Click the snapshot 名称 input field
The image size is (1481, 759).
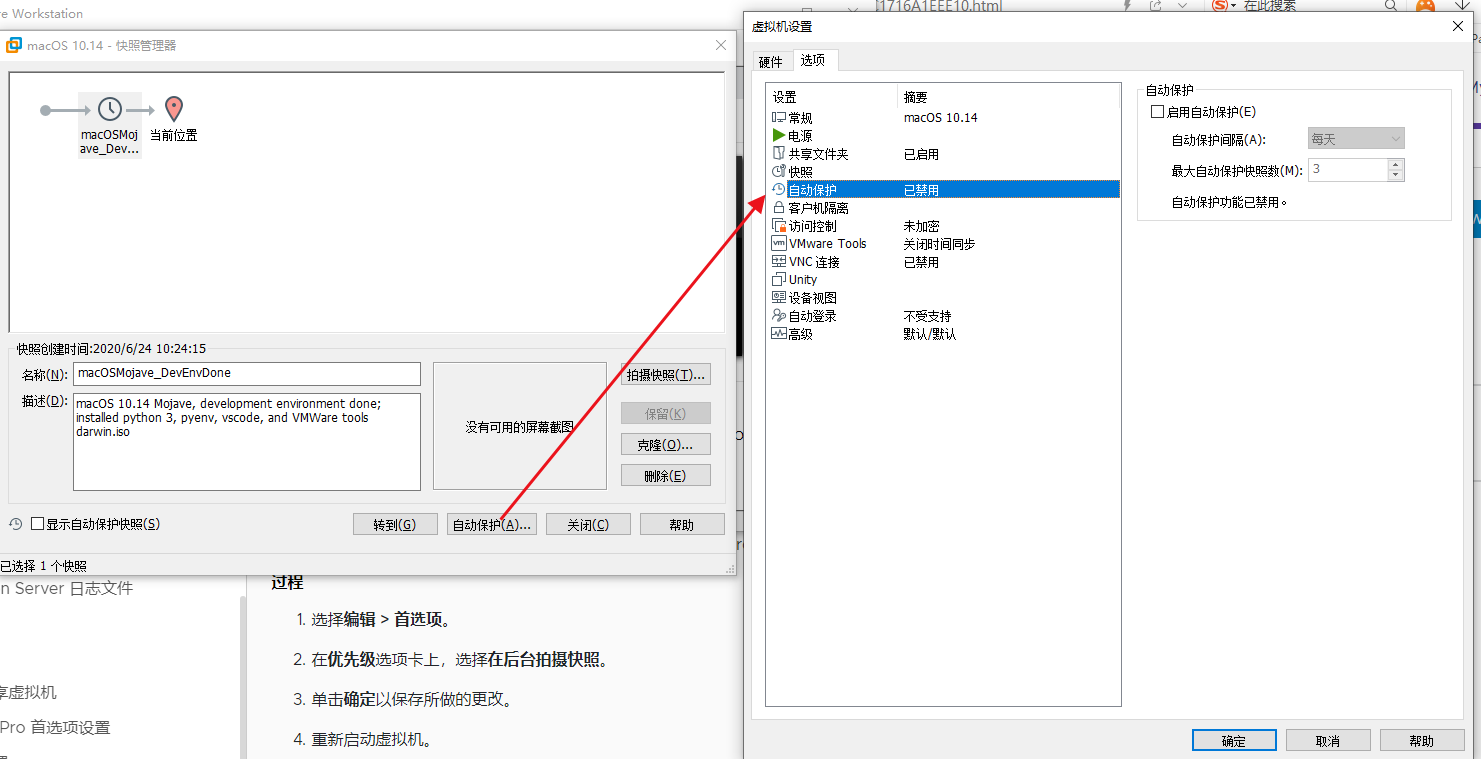click(247, 373)
